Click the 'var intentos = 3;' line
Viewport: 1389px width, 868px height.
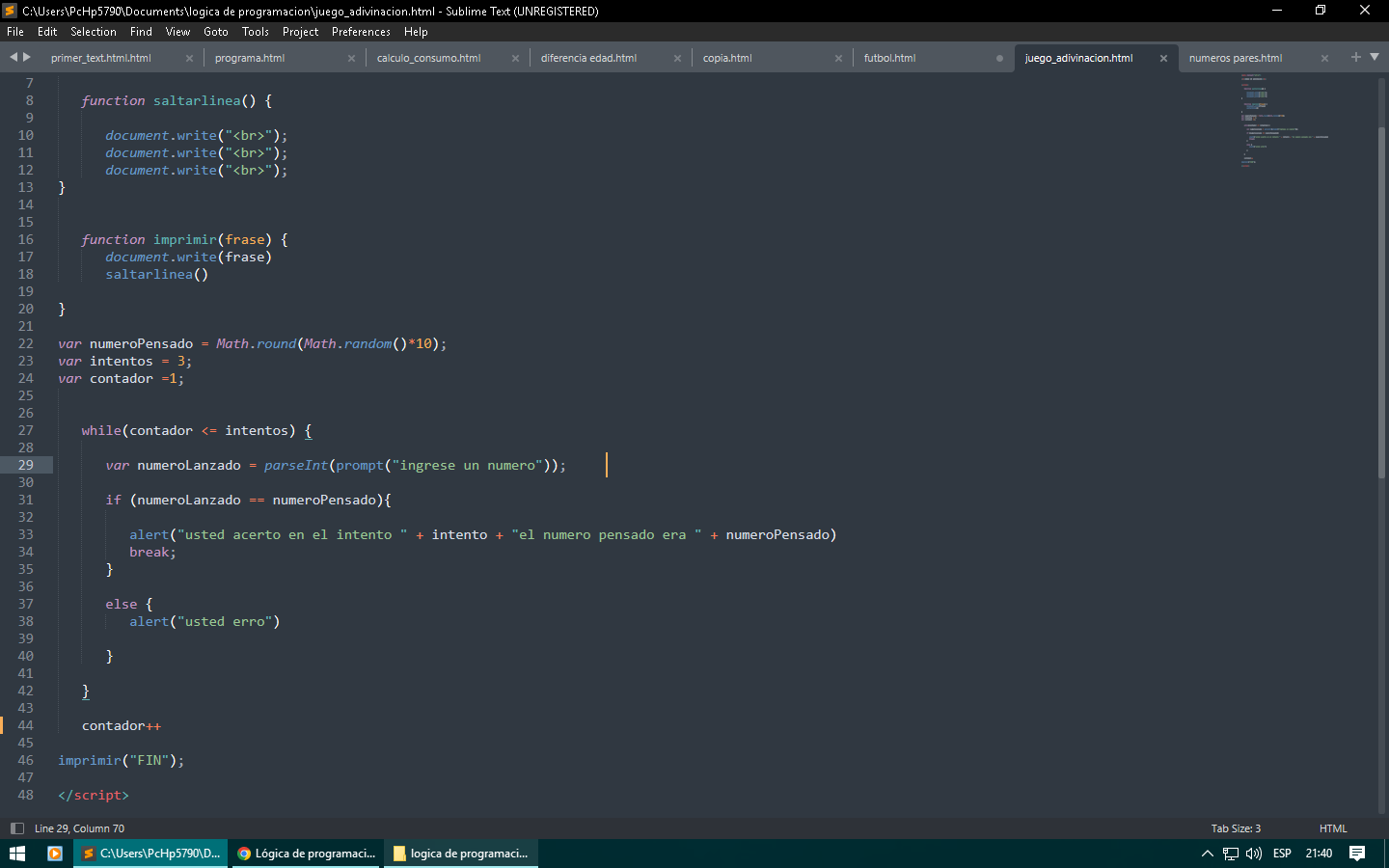pos(124,361)
